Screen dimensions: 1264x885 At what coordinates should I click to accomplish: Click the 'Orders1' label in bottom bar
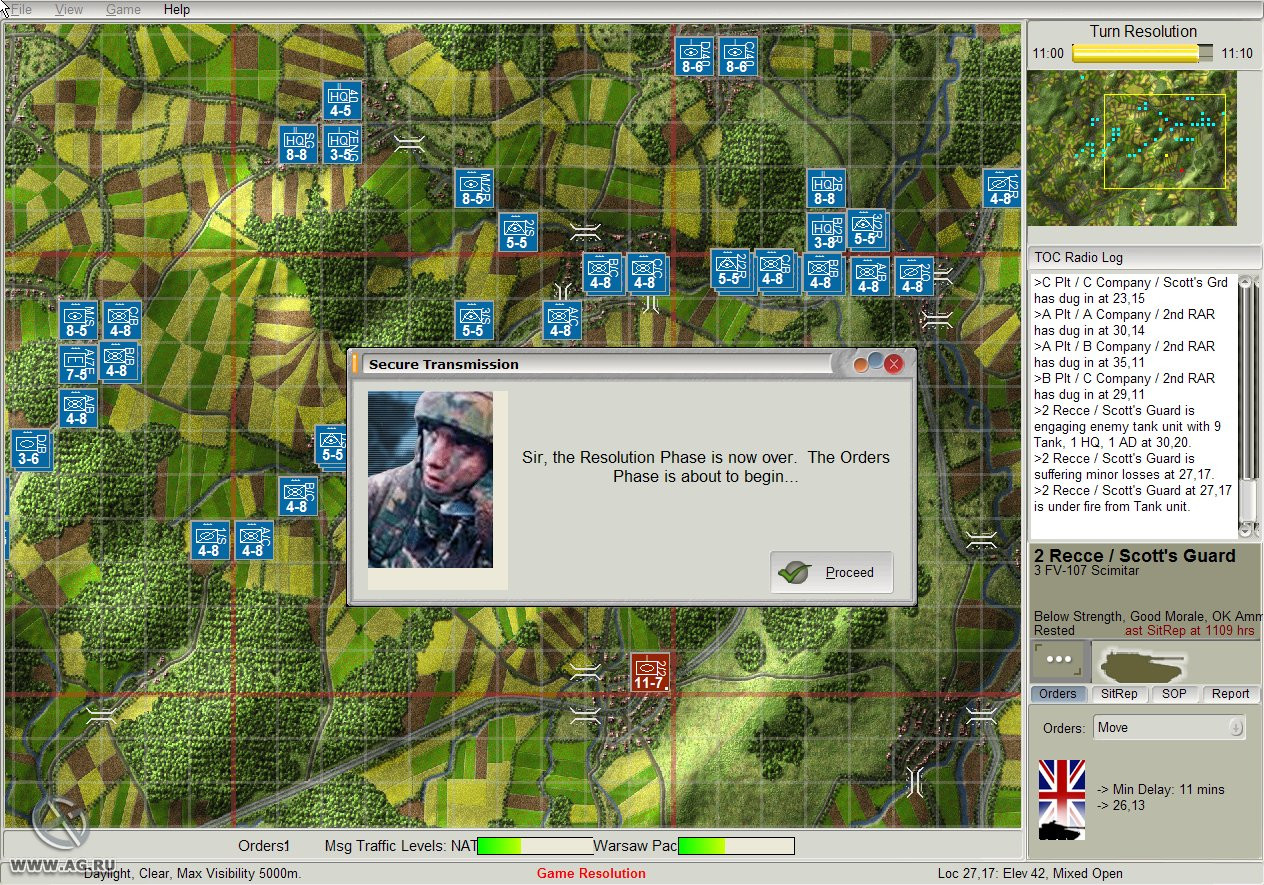[264, 846]
